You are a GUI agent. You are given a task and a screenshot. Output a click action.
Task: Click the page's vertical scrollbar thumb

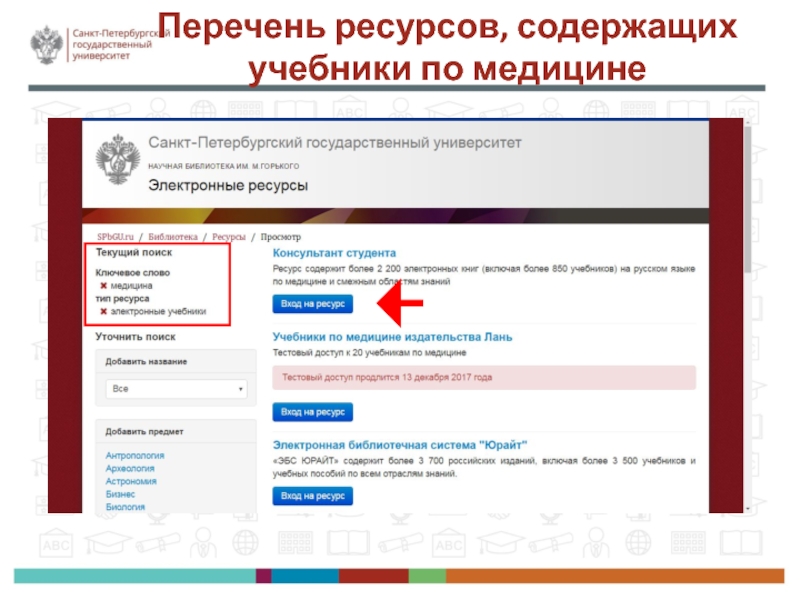[x=747, y=199]
